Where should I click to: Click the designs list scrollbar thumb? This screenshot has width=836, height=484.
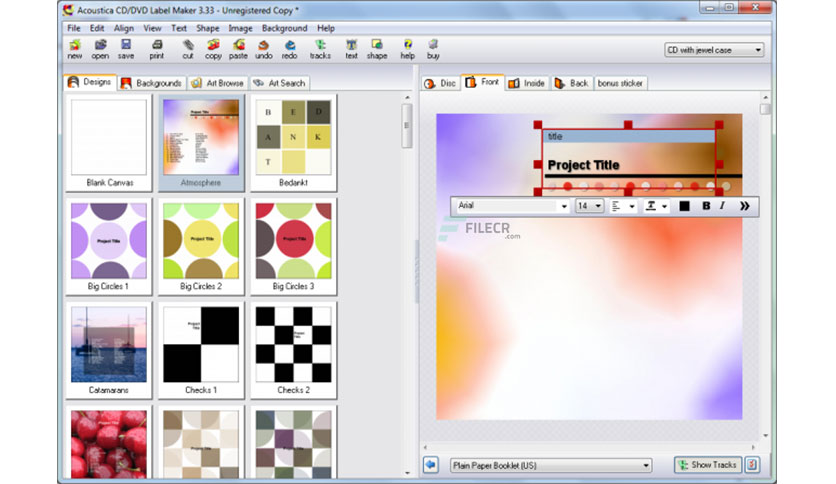[x=407, y=125]
